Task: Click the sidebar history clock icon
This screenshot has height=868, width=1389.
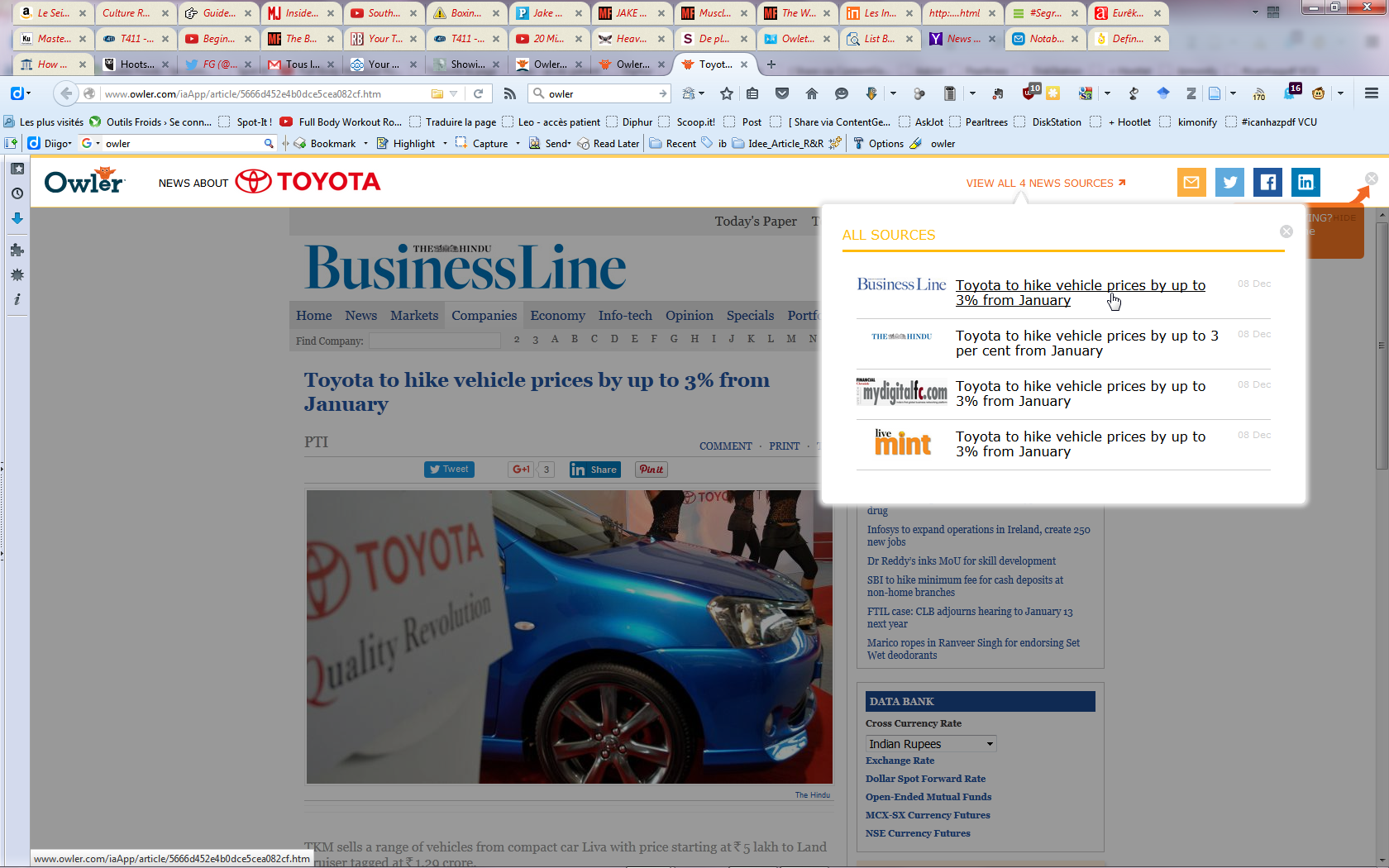Action: [17, 193]
